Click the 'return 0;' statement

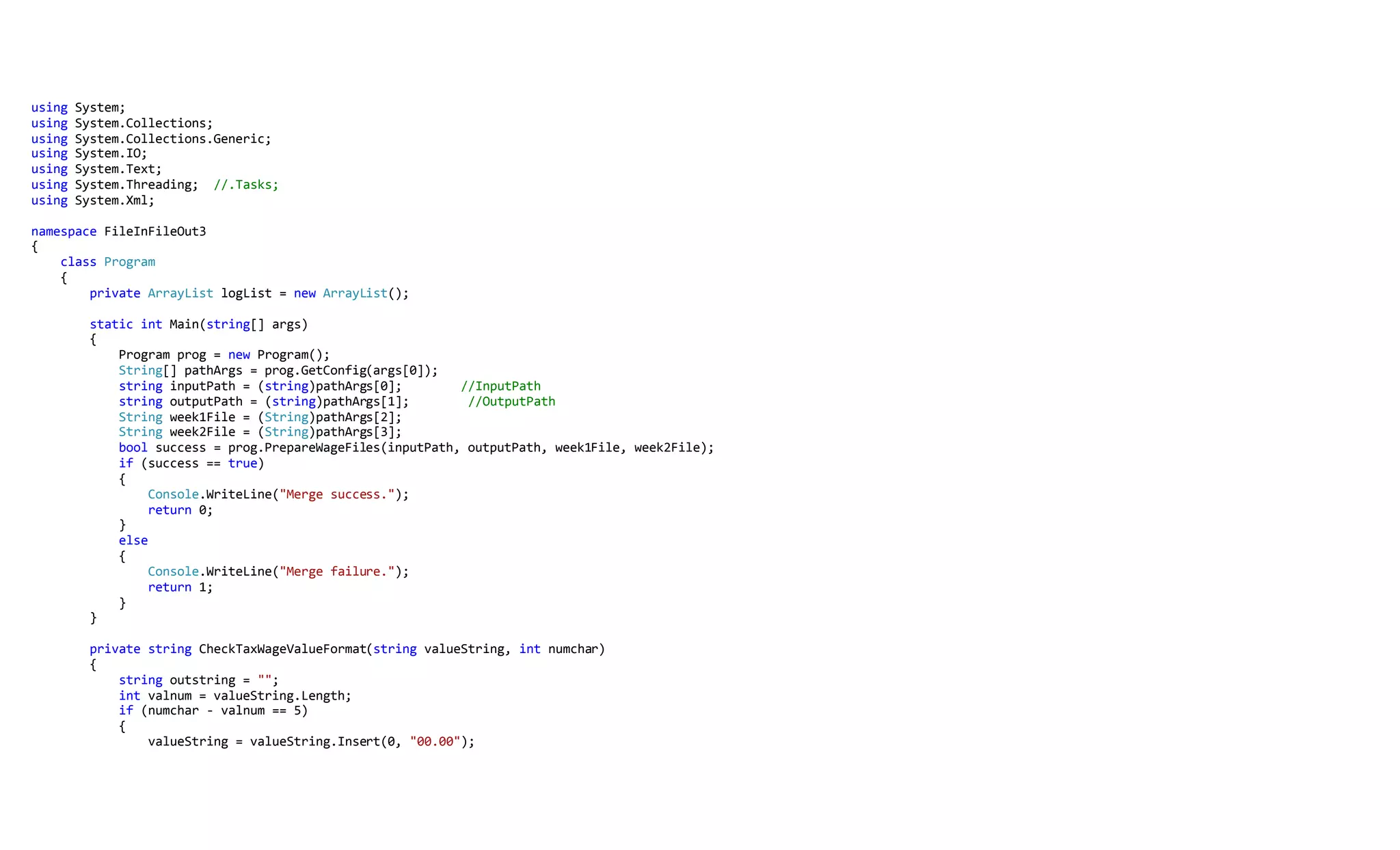(180, 510)
